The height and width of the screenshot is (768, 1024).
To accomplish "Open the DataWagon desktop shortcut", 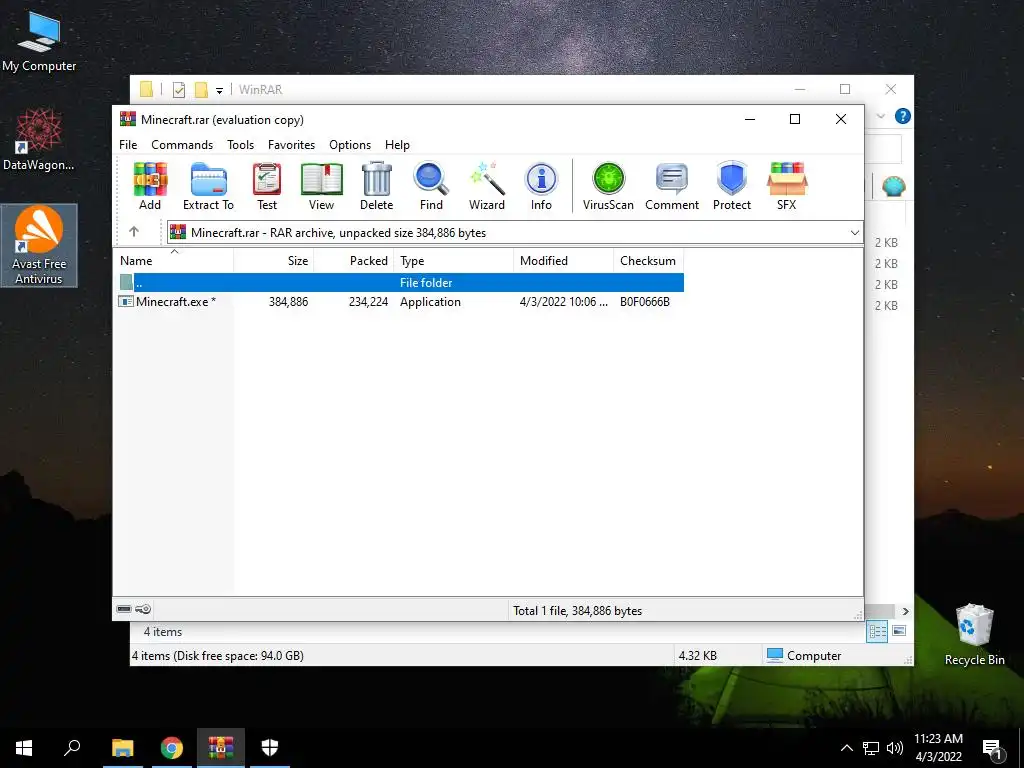I will [x=39, y=140].
